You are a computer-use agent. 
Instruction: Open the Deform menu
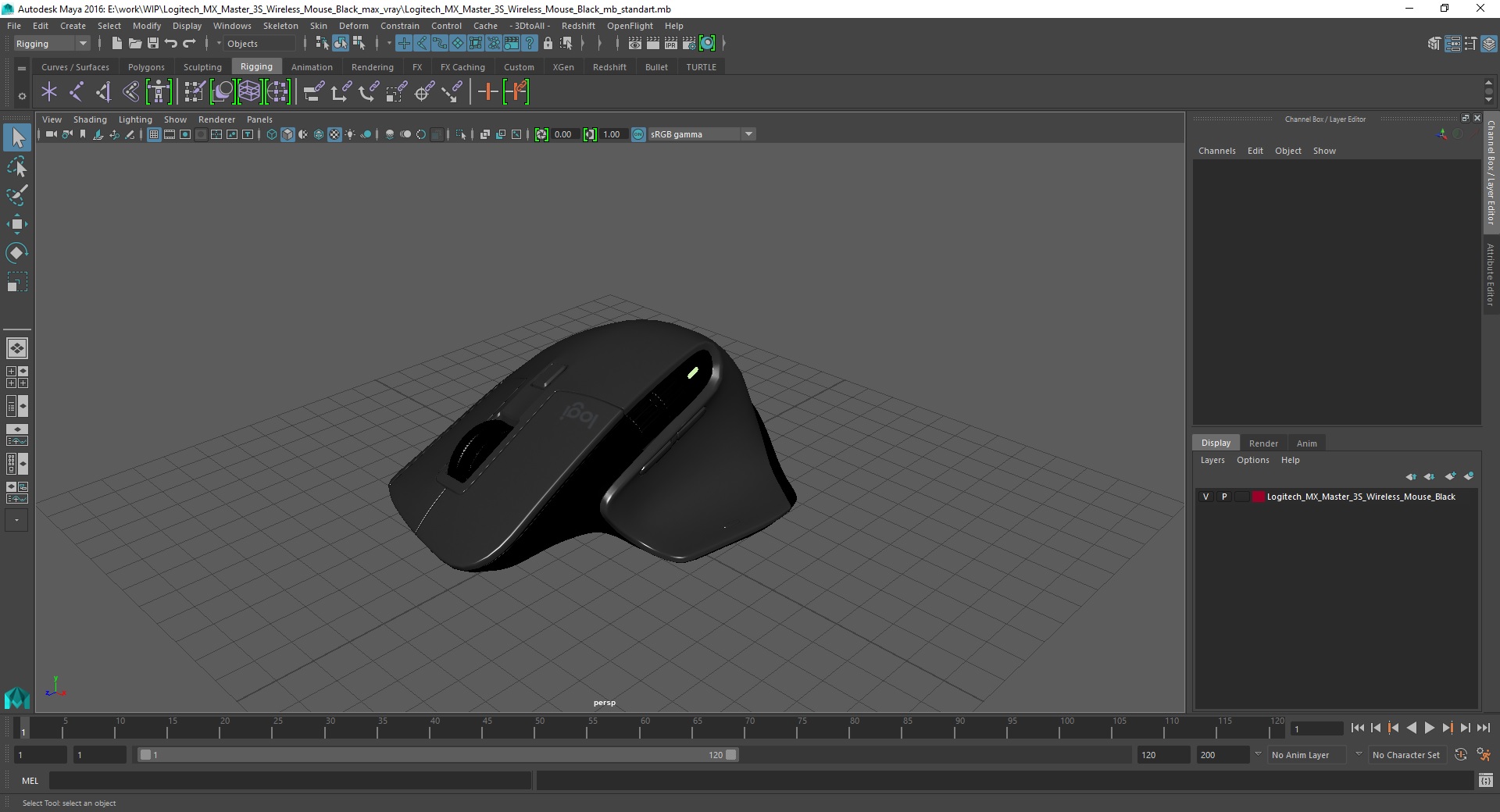click(x=353, y=26)
